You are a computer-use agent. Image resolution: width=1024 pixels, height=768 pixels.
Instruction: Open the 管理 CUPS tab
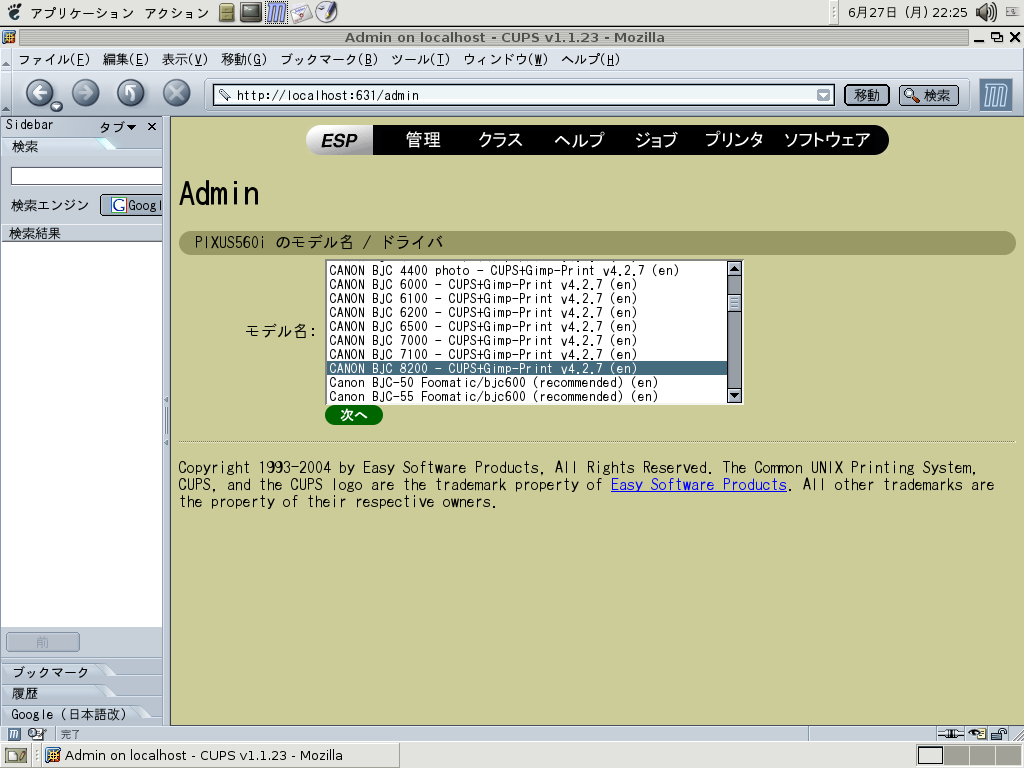[423, 140]
